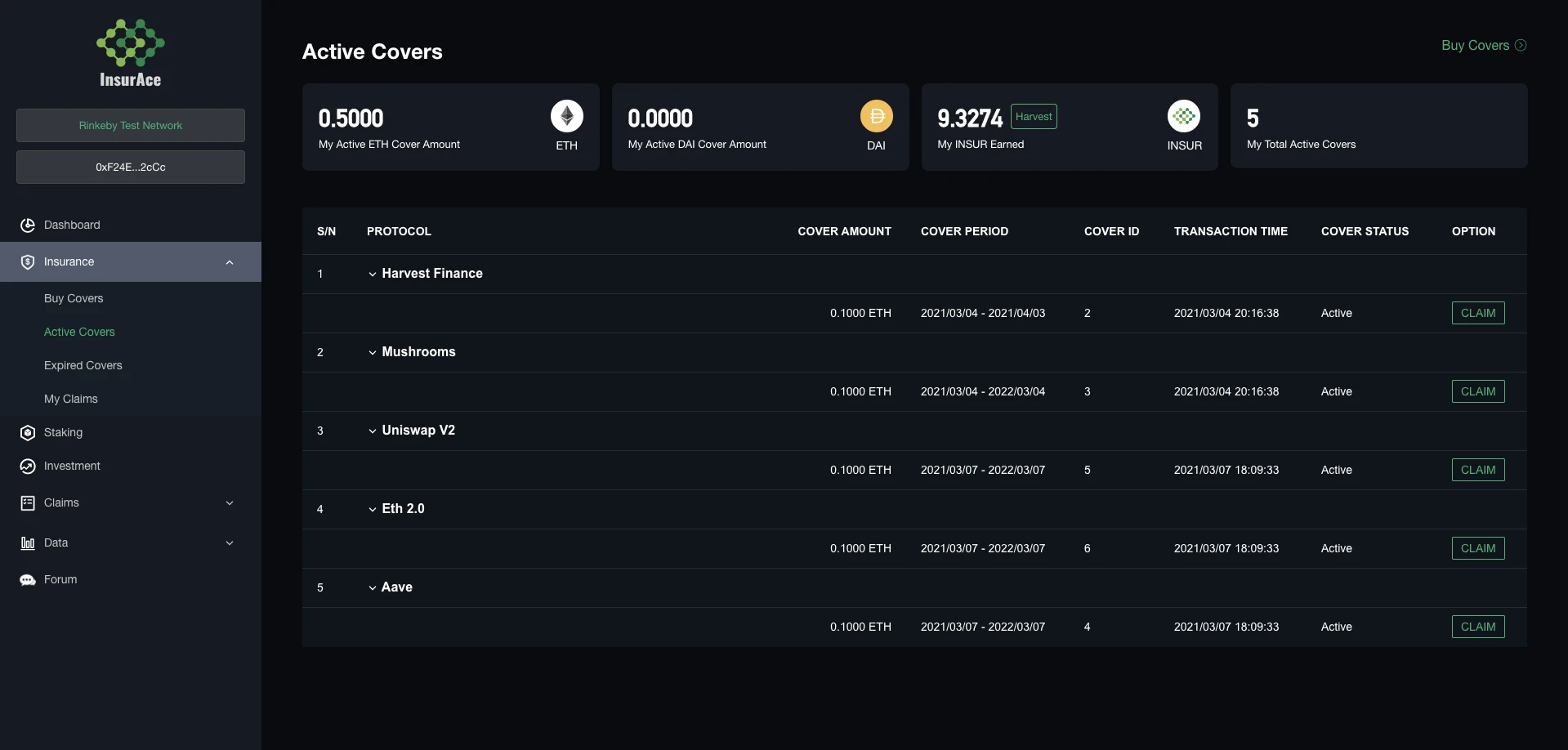
Task: Click the DAI coin icon
Action: point(877,116)
